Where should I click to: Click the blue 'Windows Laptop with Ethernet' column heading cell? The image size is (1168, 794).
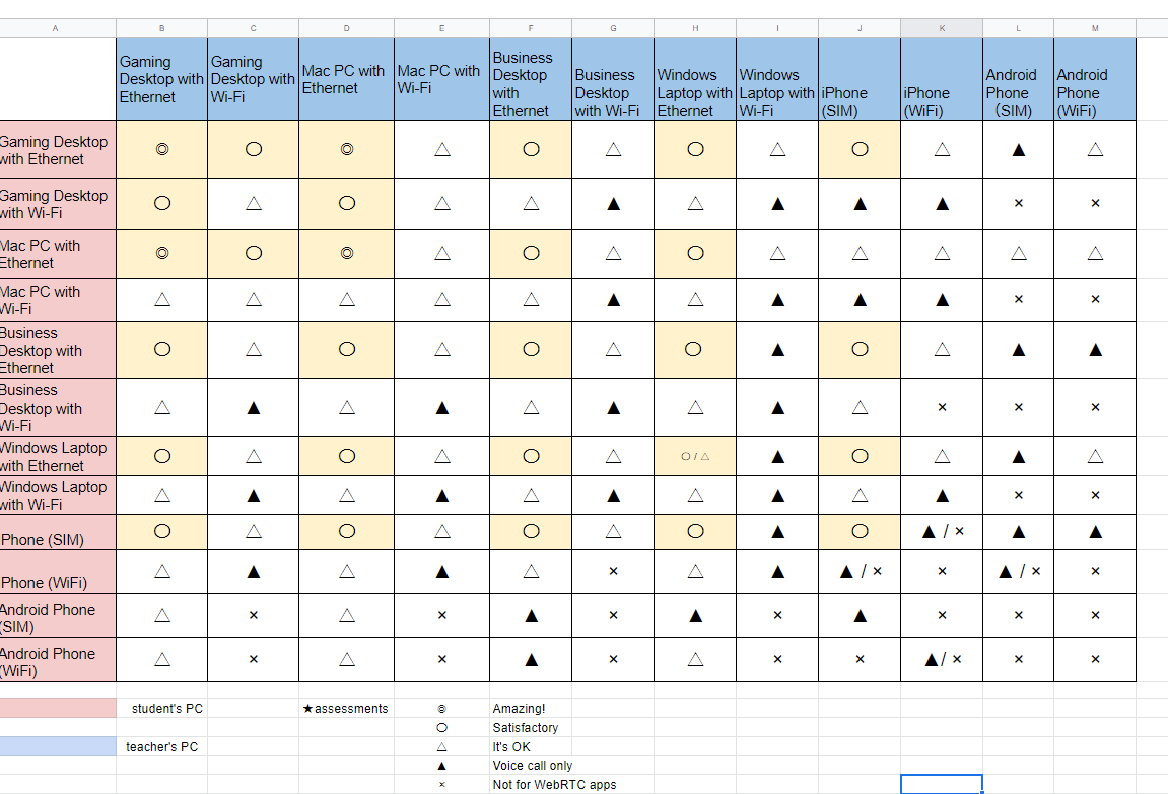pos(695,79)
